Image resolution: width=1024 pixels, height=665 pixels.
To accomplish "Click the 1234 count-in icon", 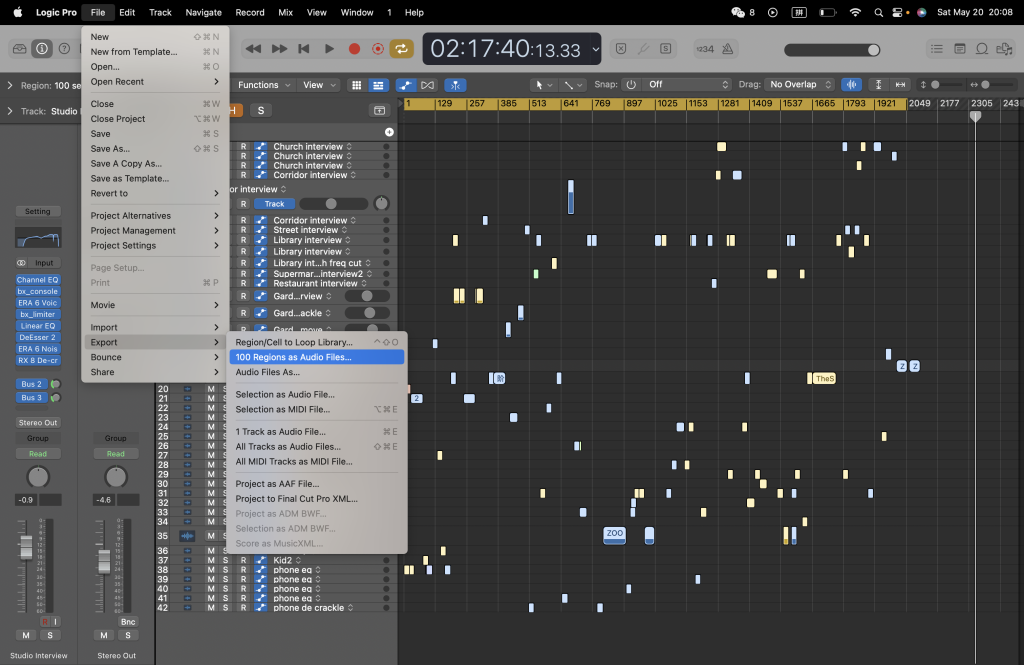I will click(x=705, y=49).
